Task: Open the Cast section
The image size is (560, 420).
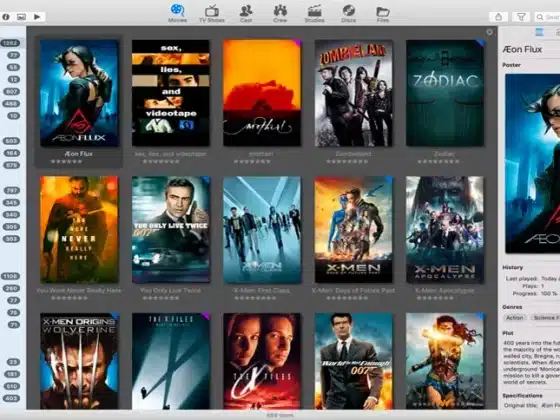Action: (246, 13)
